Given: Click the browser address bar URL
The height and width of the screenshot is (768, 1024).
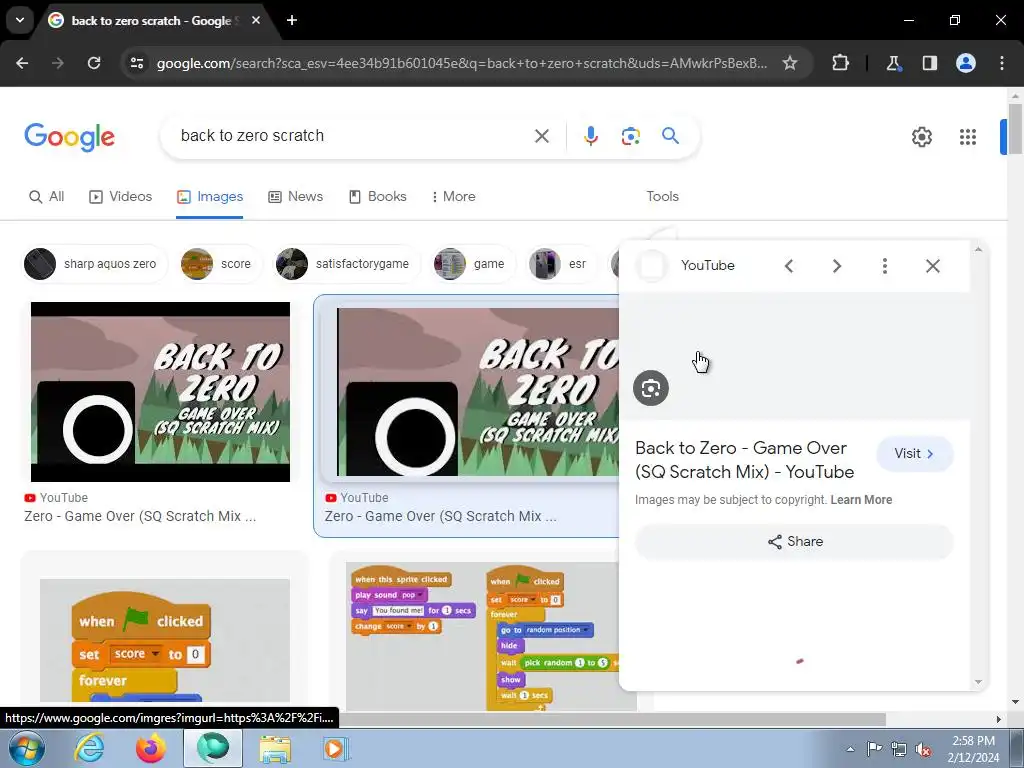Looking at the screenshot, I should (461, 63).
